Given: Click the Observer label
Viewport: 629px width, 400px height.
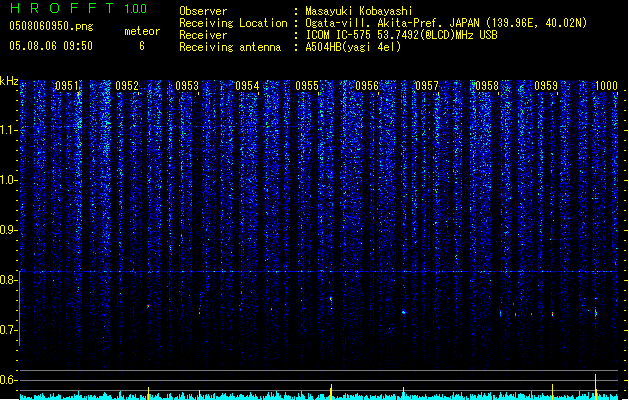Looking at the screenshot, I should click(203, 11).
